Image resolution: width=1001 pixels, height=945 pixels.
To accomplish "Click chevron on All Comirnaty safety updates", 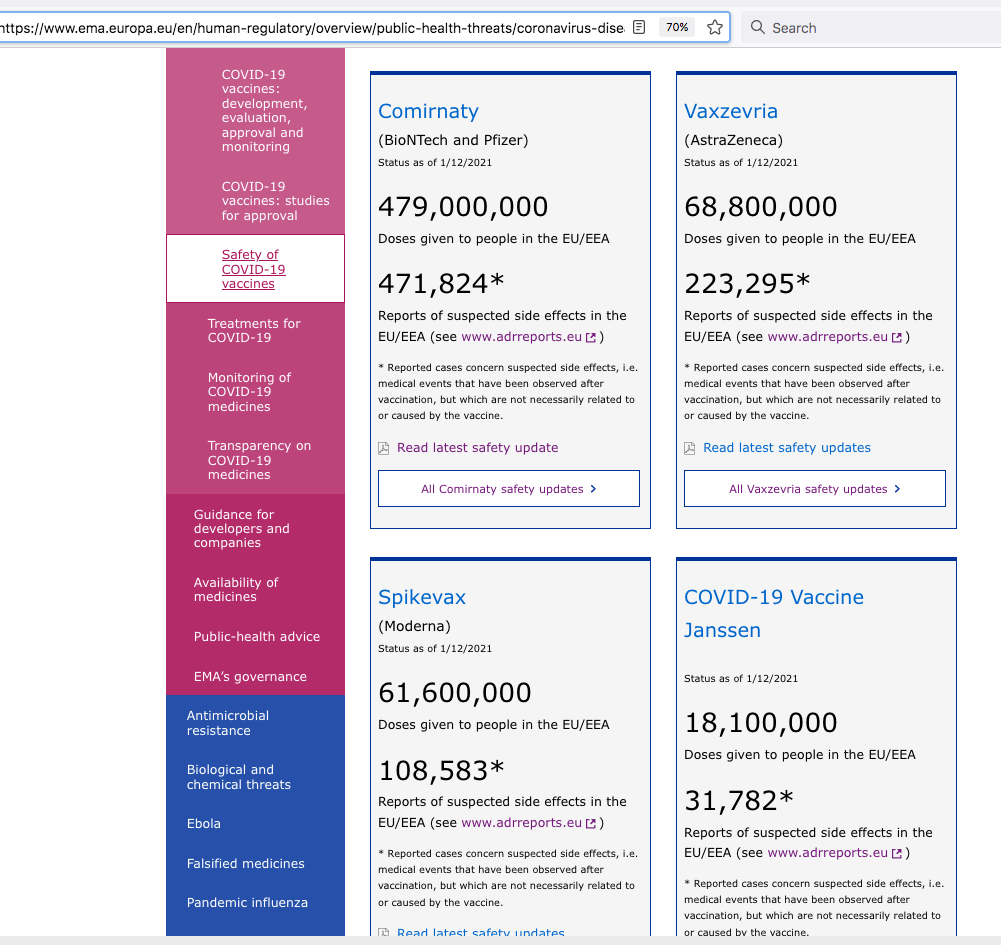I will pyautogui.click(x=593, y=488).
